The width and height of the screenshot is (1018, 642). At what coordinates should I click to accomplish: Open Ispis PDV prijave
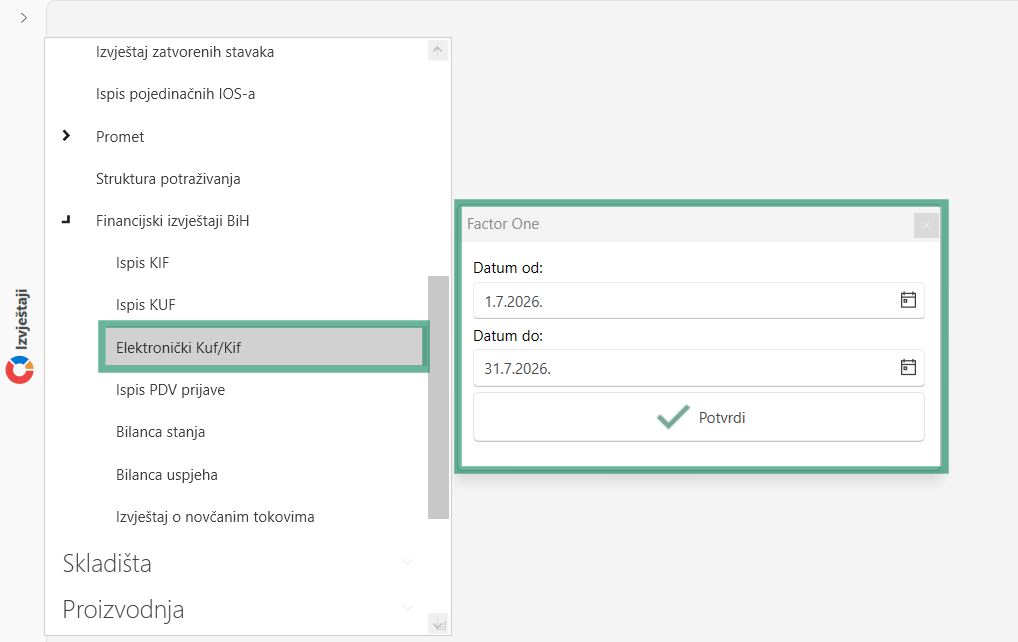(x=170, y=390)
